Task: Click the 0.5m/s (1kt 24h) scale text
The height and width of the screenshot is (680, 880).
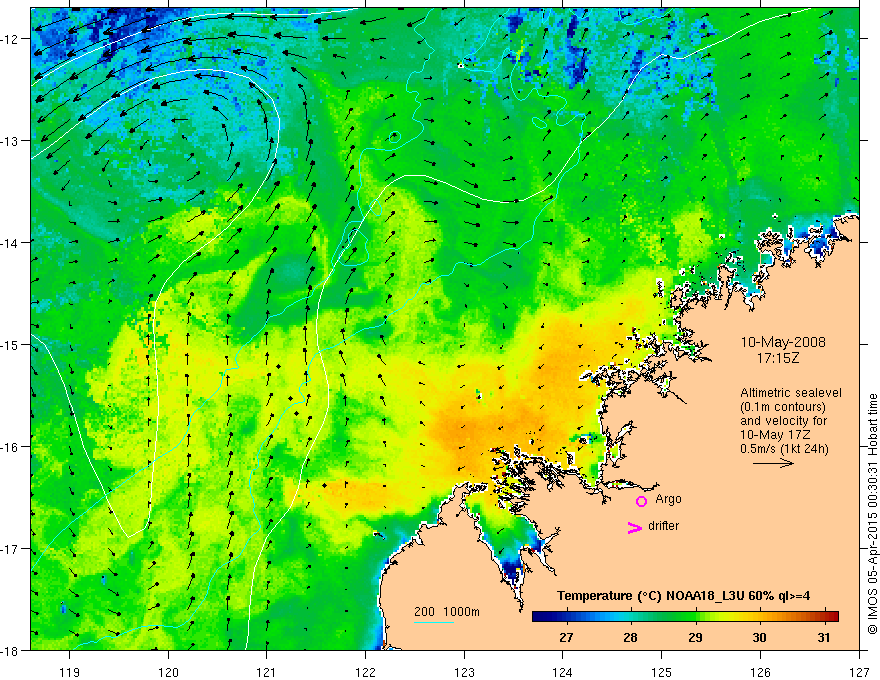Action: [x=784, y=449]
